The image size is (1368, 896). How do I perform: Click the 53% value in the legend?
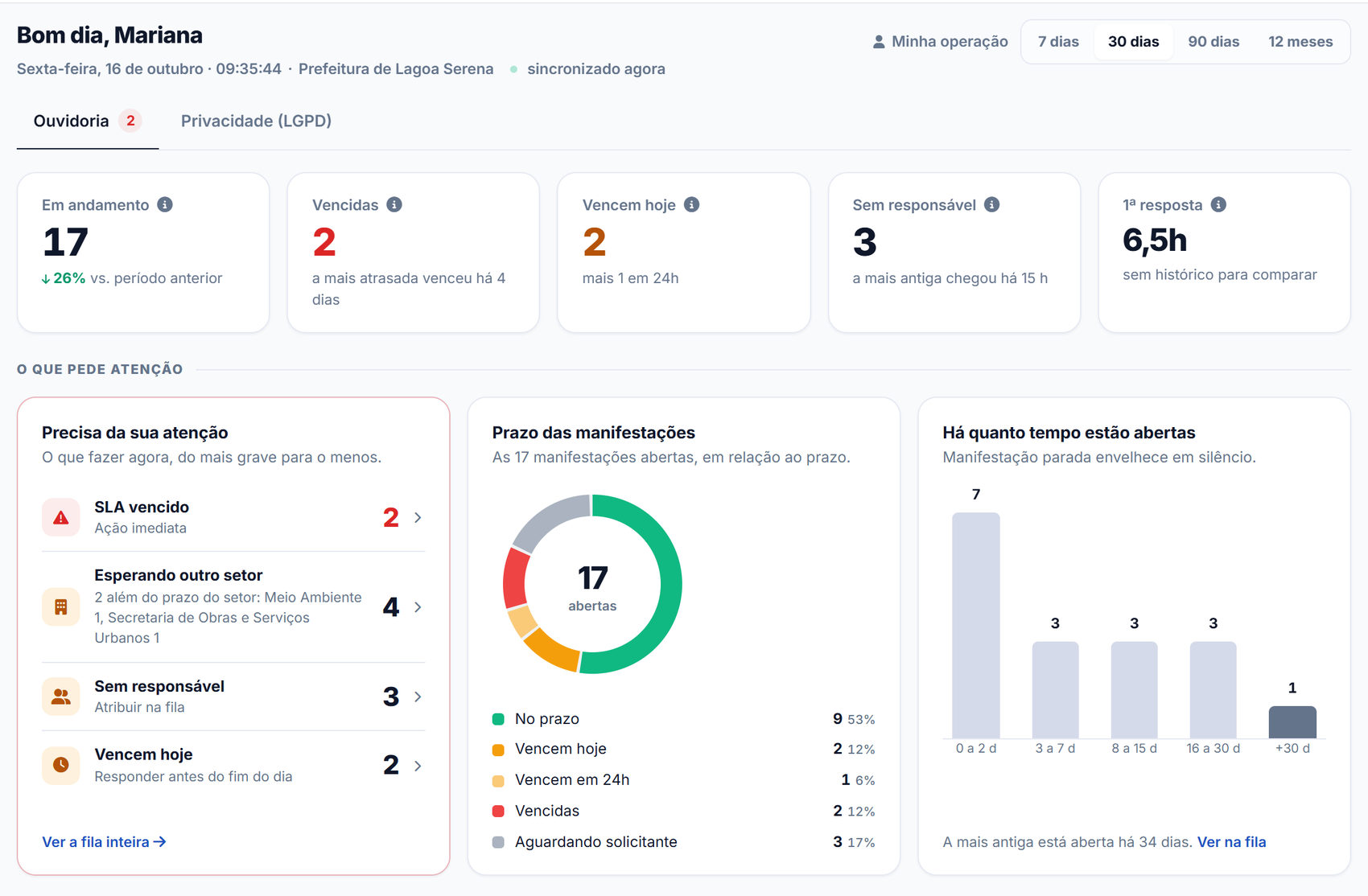point(861,720)
